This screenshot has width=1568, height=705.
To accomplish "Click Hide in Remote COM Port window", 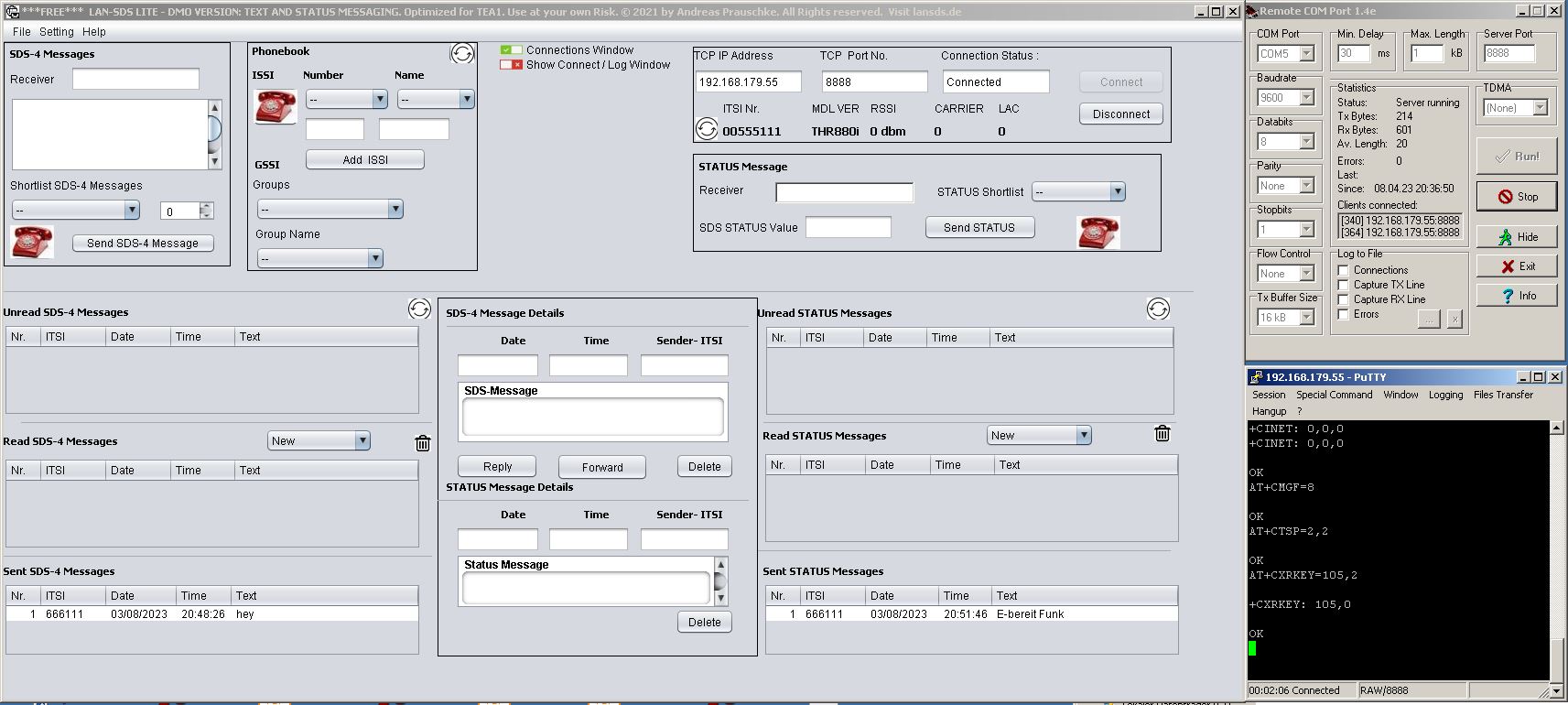I will [x=1517, y=237].
